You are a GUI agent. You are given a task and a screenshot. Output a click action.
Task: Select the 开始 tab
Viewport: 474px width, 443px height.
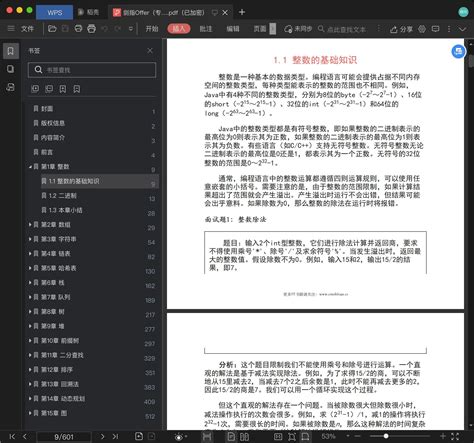pos(152,29)
